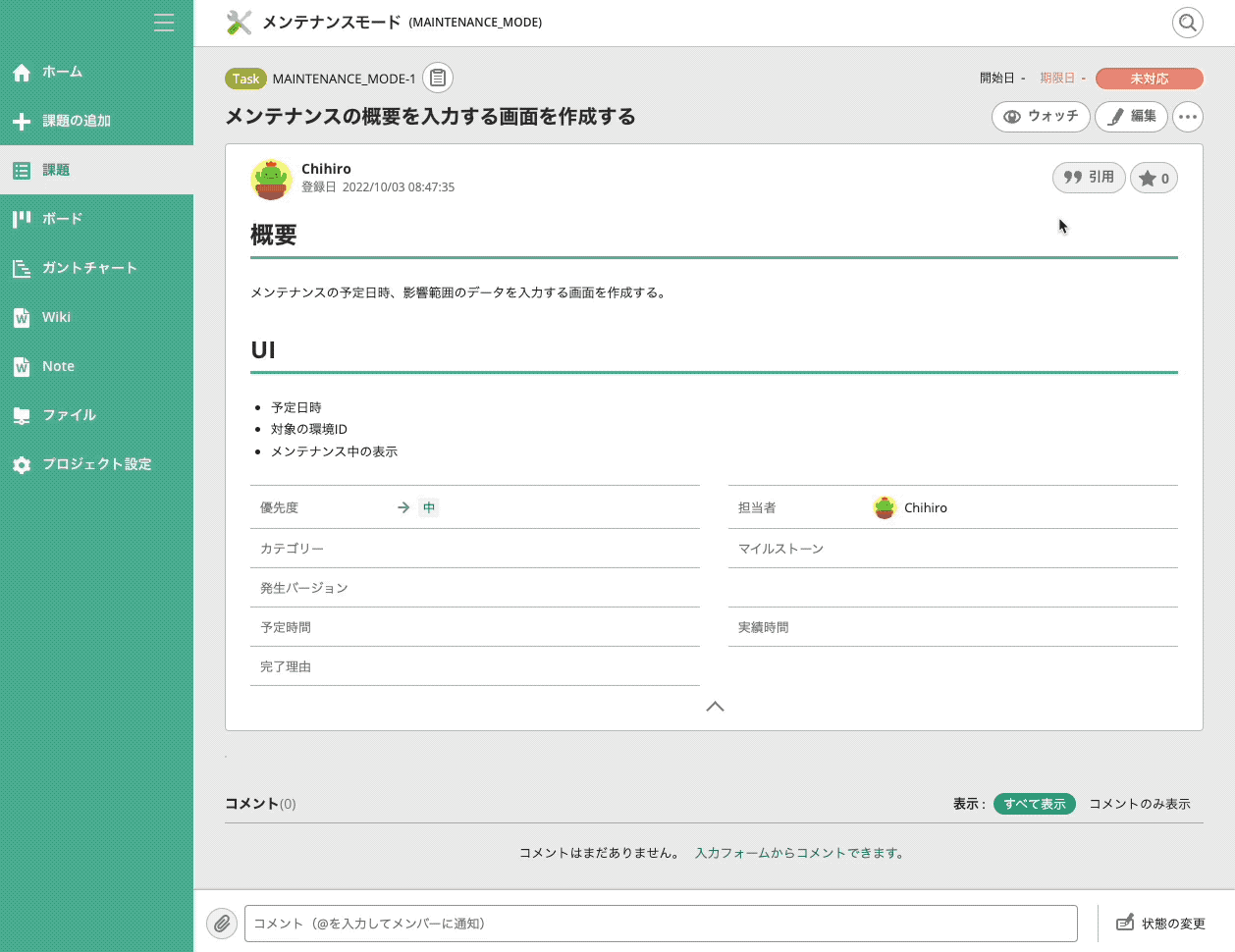Open the 状態の変更 status change panel

1161,924
